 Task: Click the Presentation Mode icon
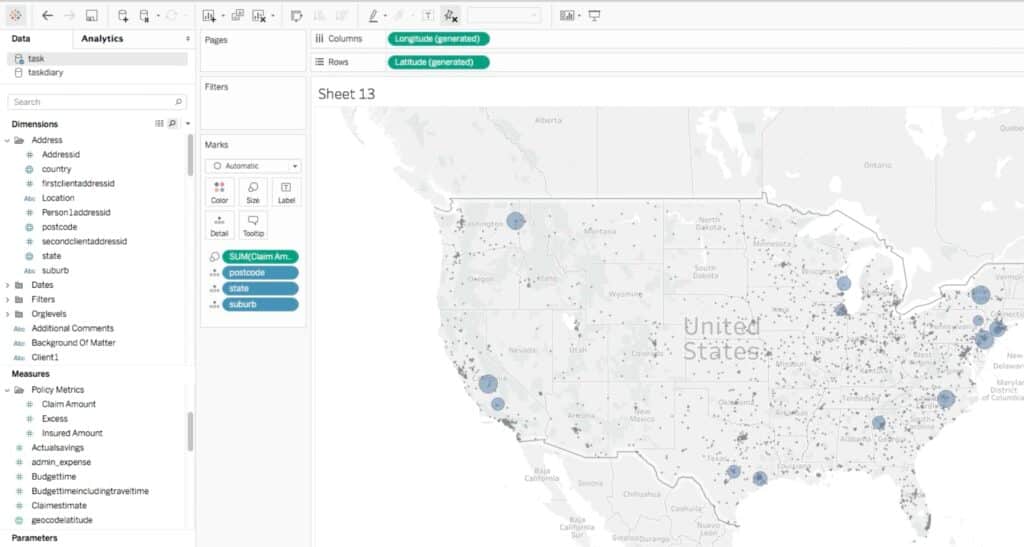595,16
